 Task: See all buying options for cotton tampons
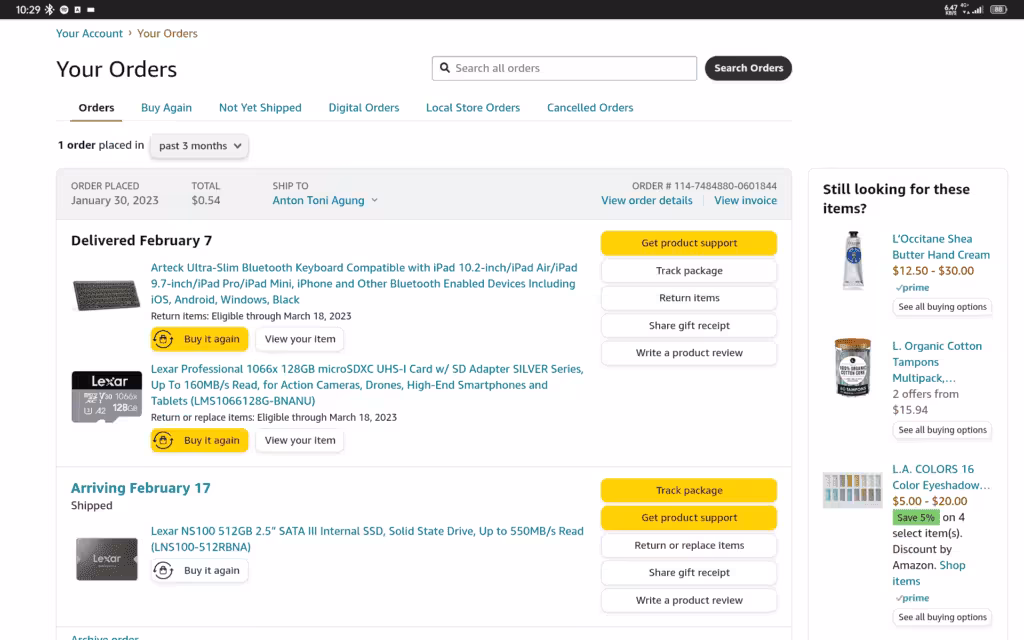(x=942, y=430)
